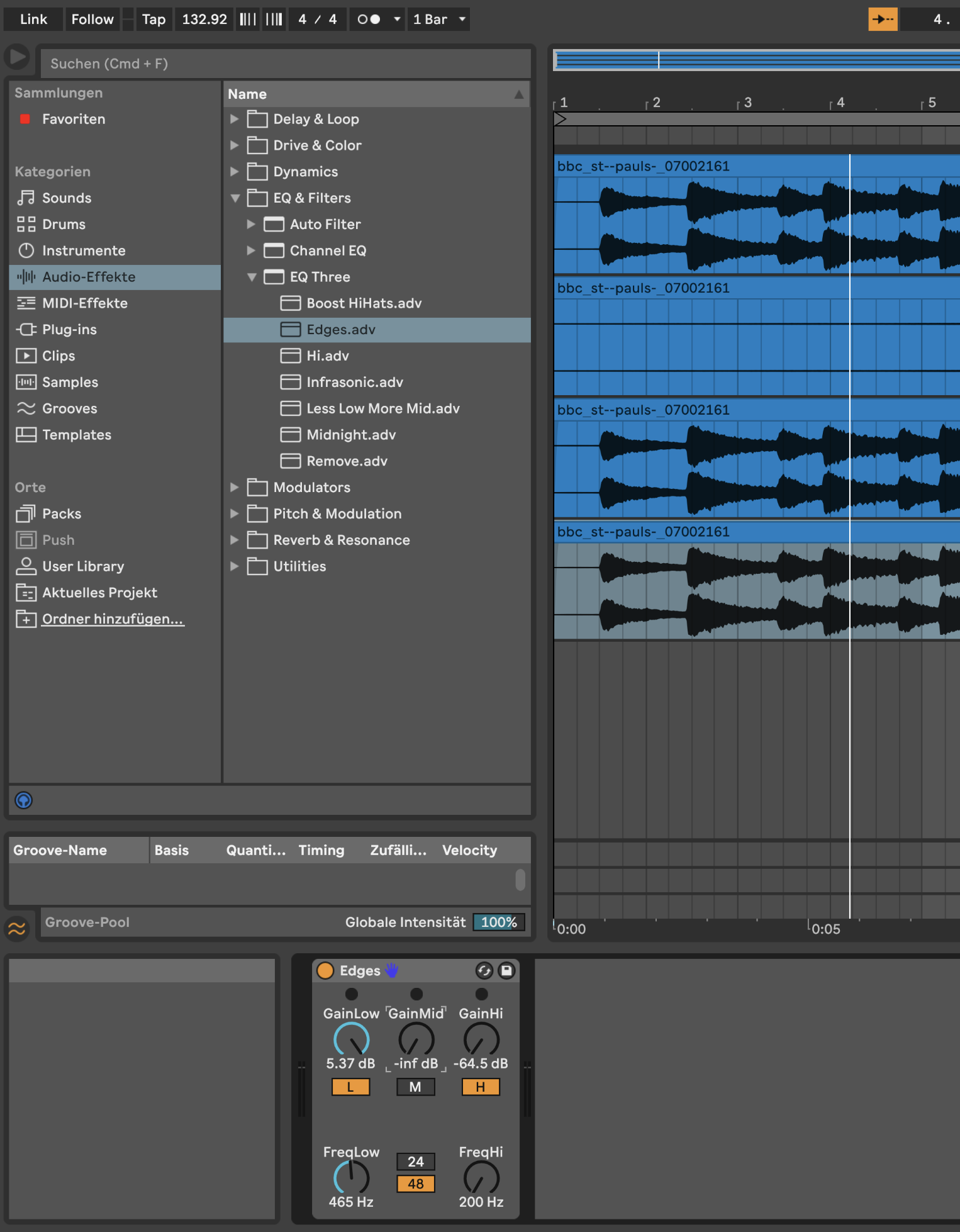Toggle the Edges device activator
This screenshot has height=1232, width=960.
pyautogui.click(x=325, y=971)
